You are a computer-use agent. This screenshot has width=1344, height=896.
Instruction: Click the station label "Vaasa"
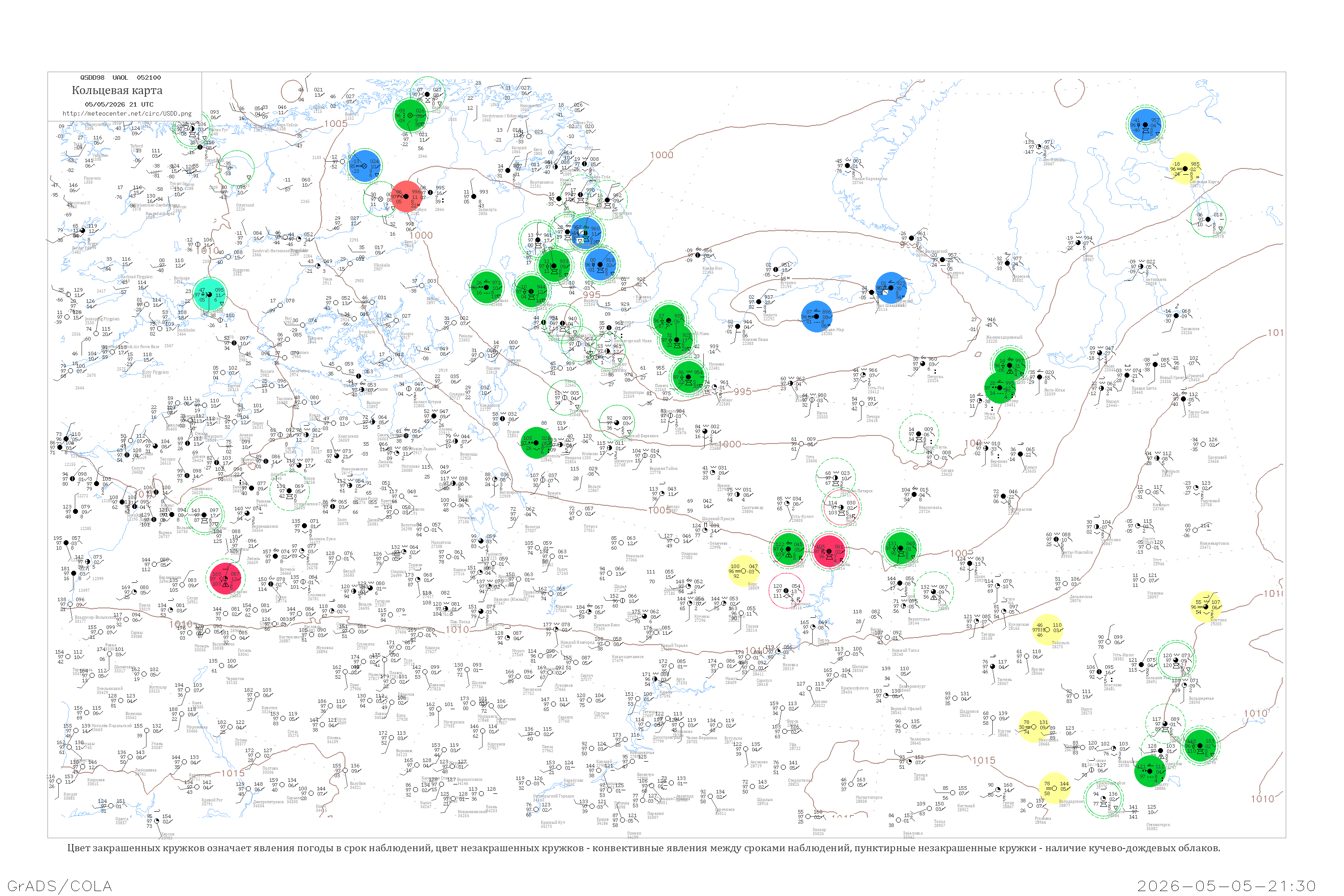coord(327,280)
